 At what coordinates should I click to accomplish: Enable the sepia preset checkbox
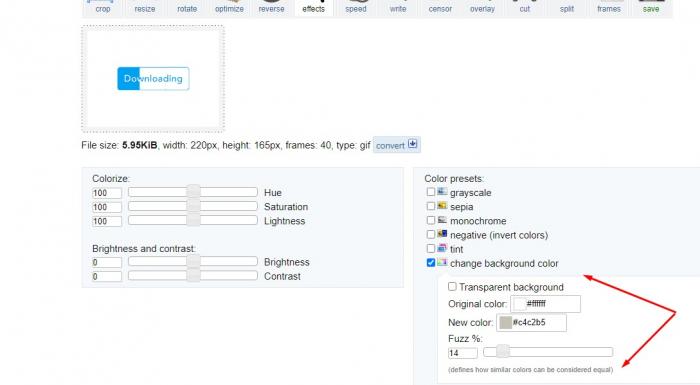pos(431,206)
